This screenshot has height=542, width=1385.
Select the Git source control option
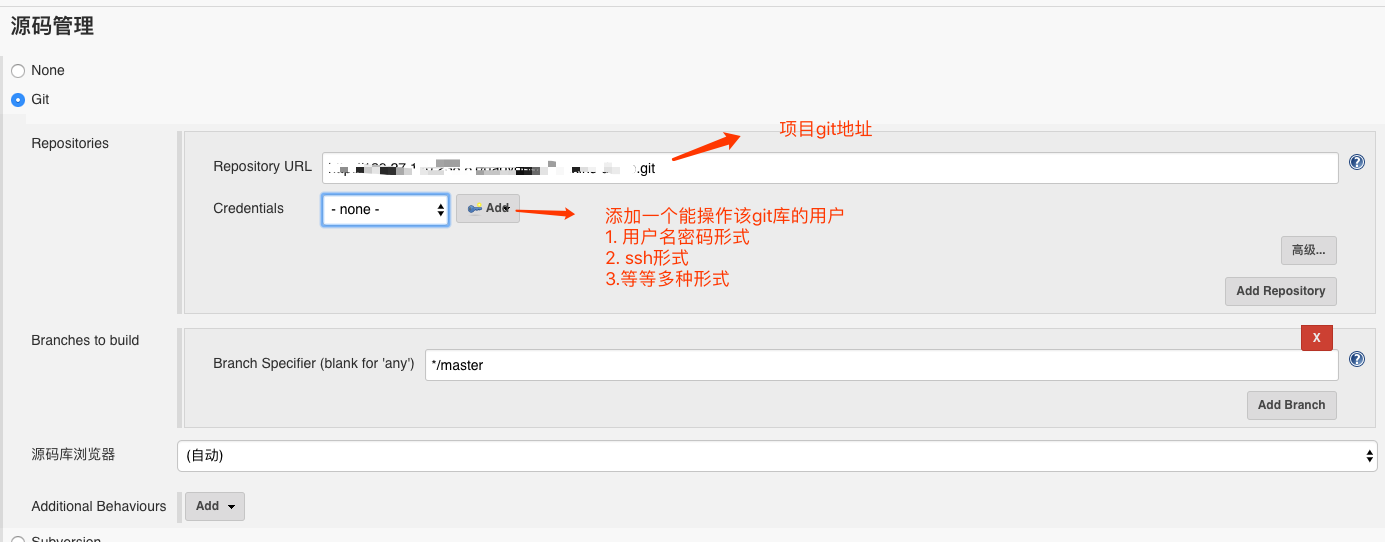[x=18, y=100]
